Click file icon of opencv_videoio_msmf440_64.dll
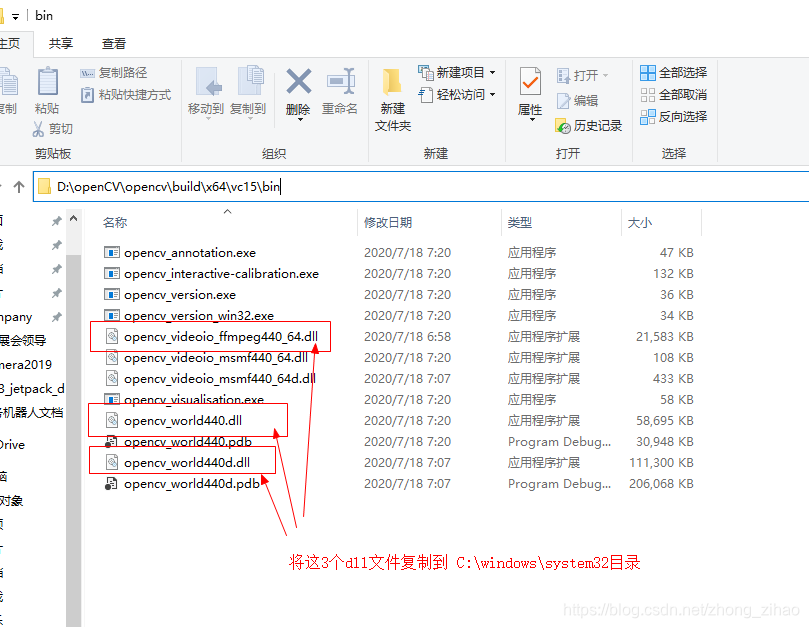The width and height of the screenshot is (809, 628). pos(112,358)
